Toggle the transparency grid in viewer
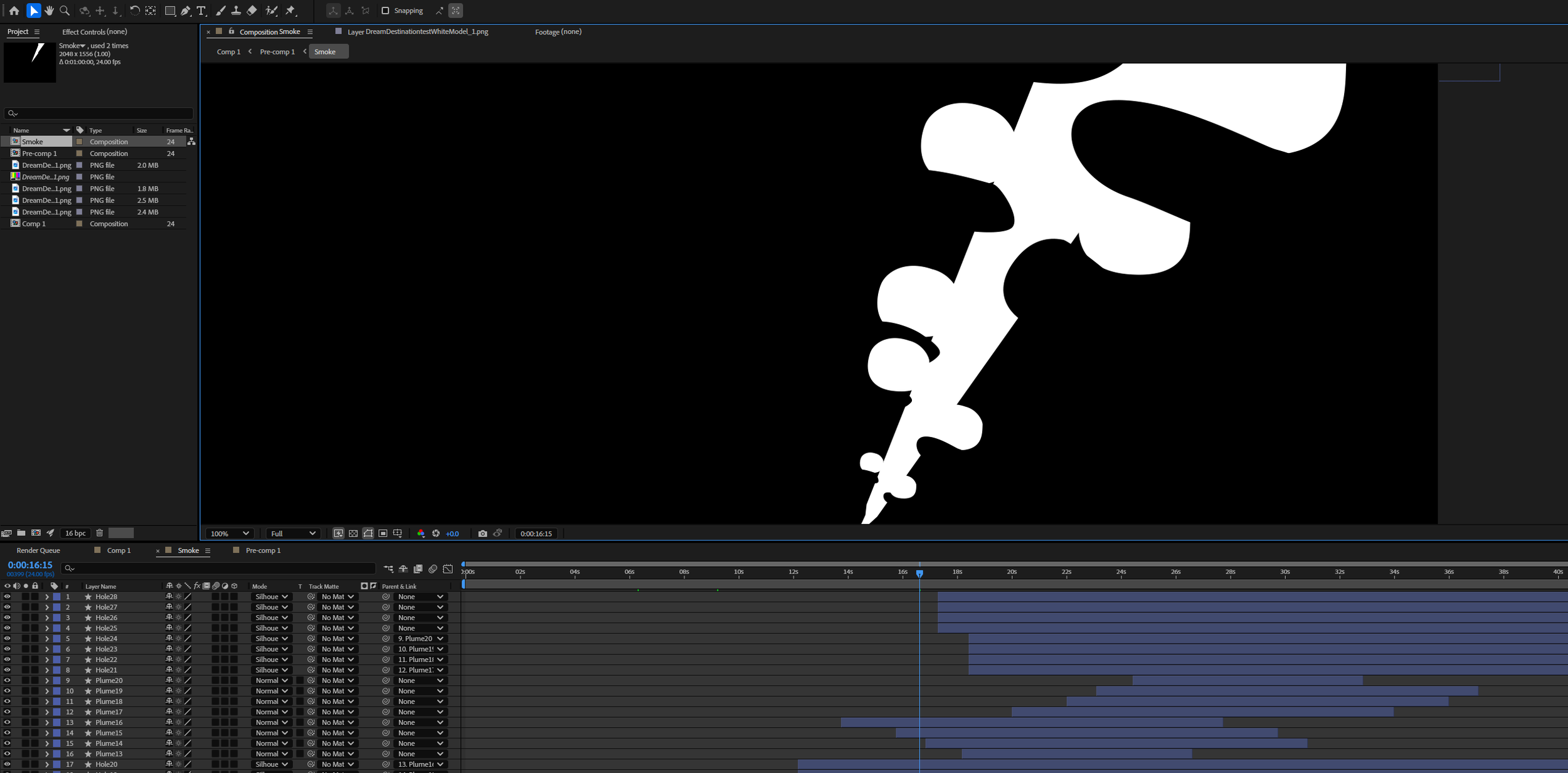This screenshot has height=773, width=1568. pyautogui.click(x=353, y=534)
